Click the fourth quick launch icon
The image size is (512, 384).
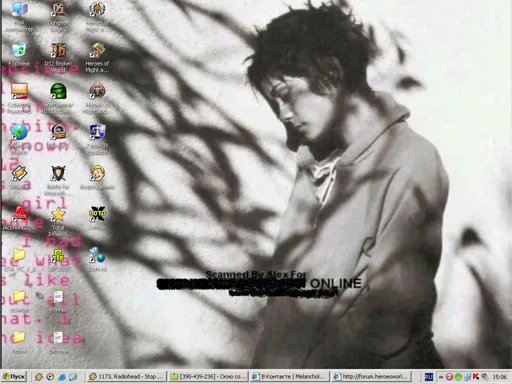pyautogui.click(x=73, y=377)
